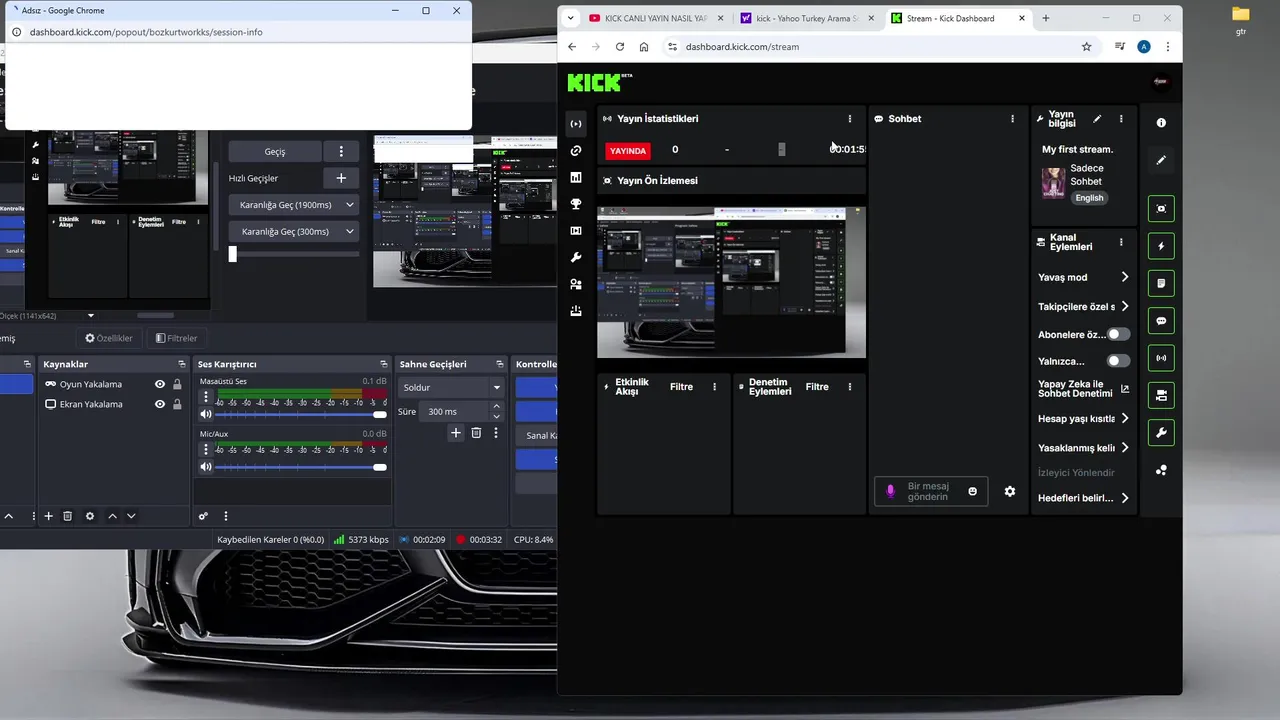Open Yapay Zeka ile Sohbet Denetimi link

click(x=1083, y=389)
